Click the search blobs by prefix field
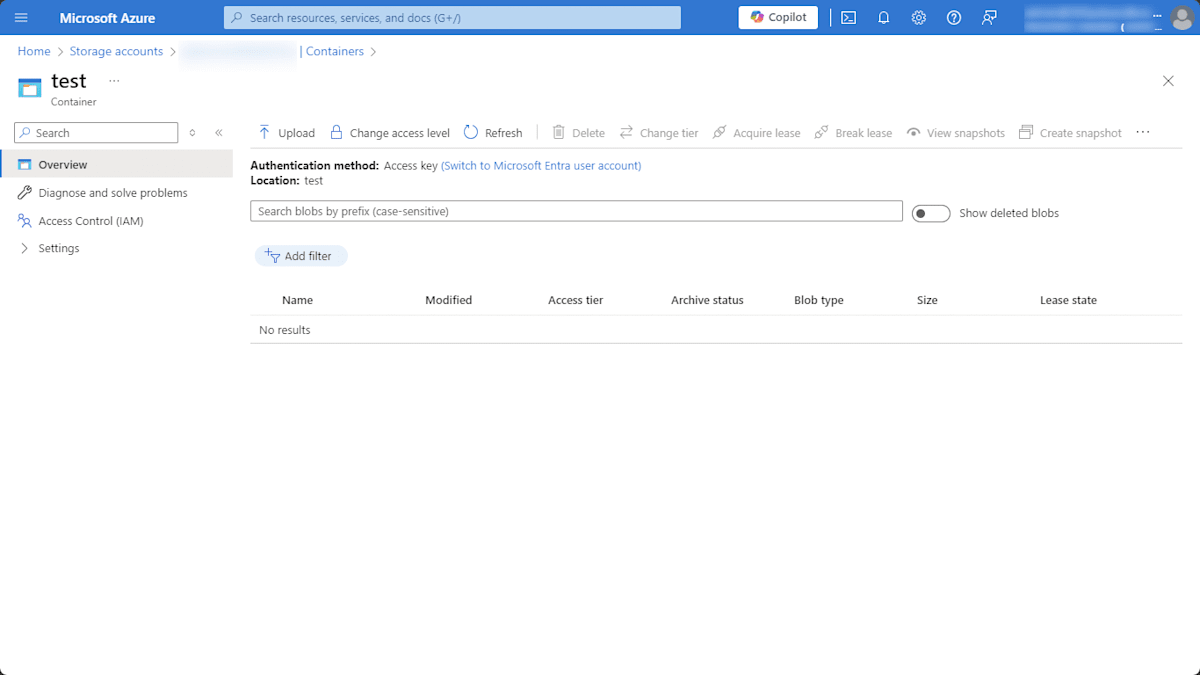This screenshot has width=1200, height=675. click(576, 212)
